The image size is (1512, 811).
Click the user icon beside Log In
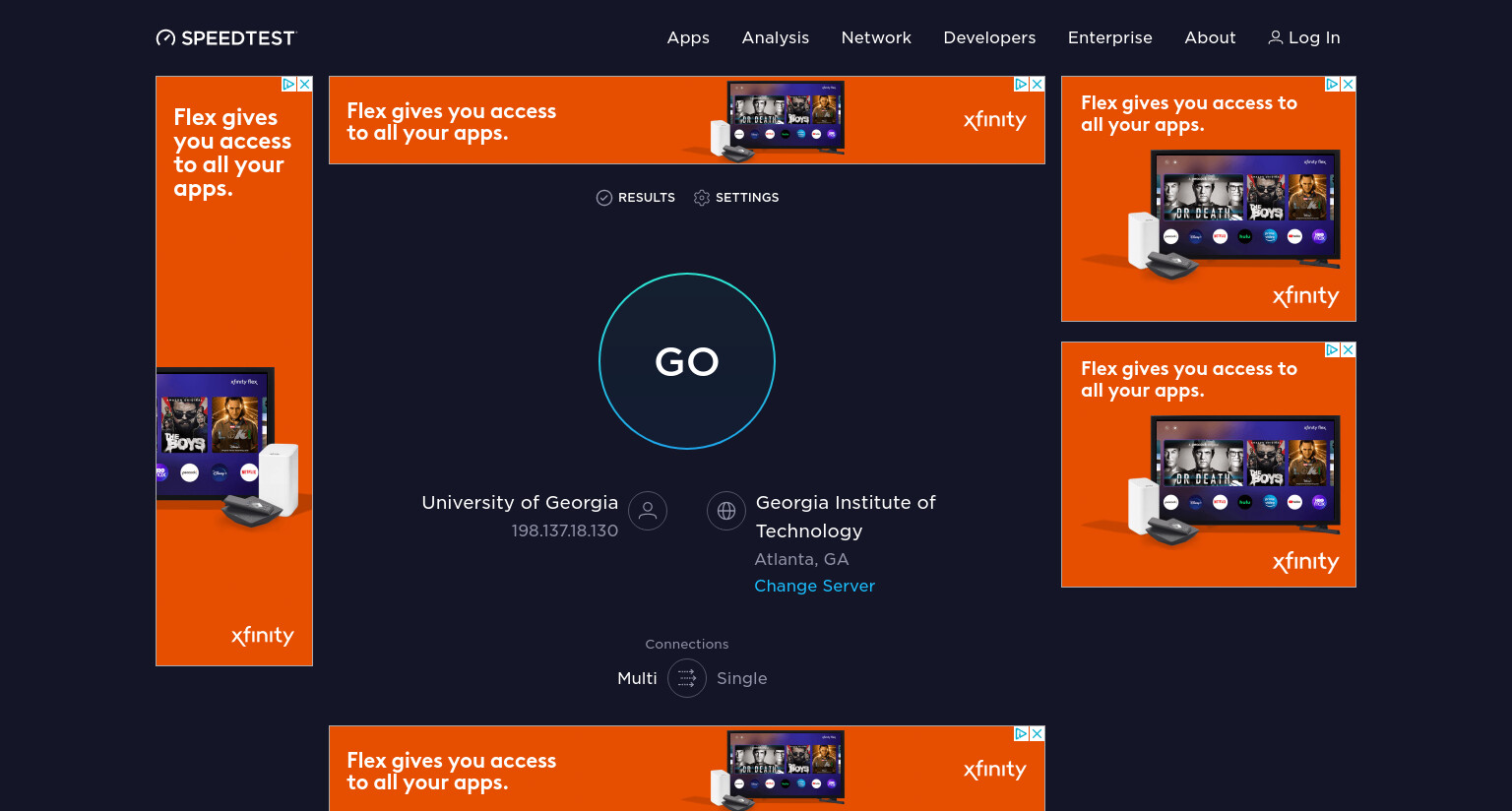(1276, 37)
